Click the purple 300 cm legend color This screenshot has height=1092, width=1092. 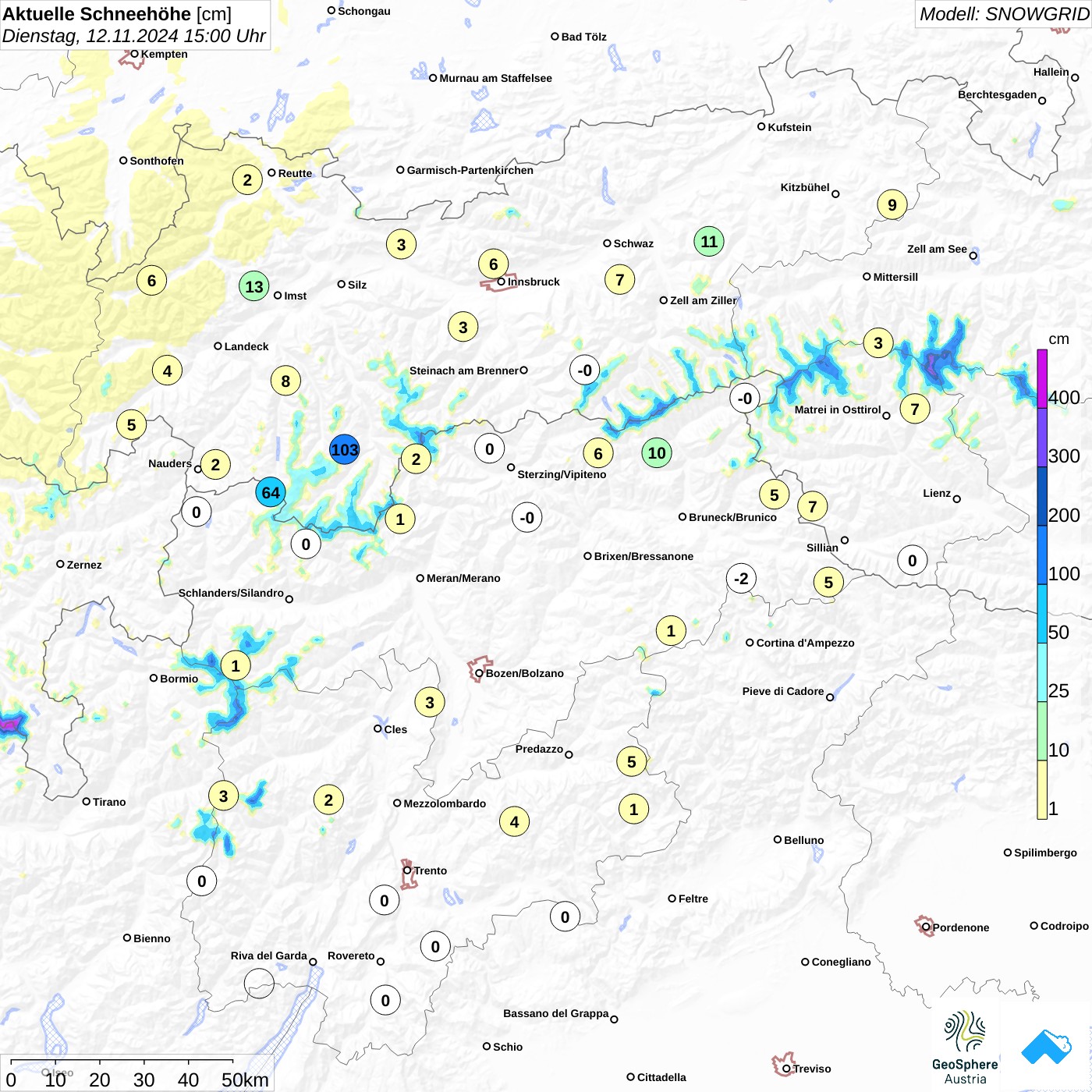pos(1042,438)
